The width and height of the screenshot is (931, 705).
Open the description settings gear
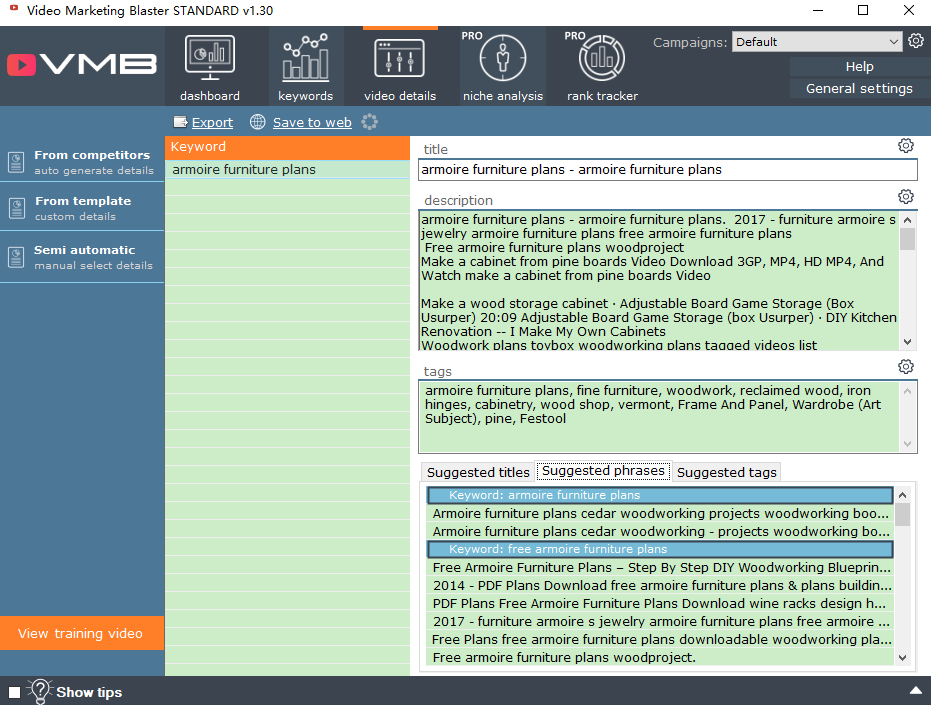906,196
